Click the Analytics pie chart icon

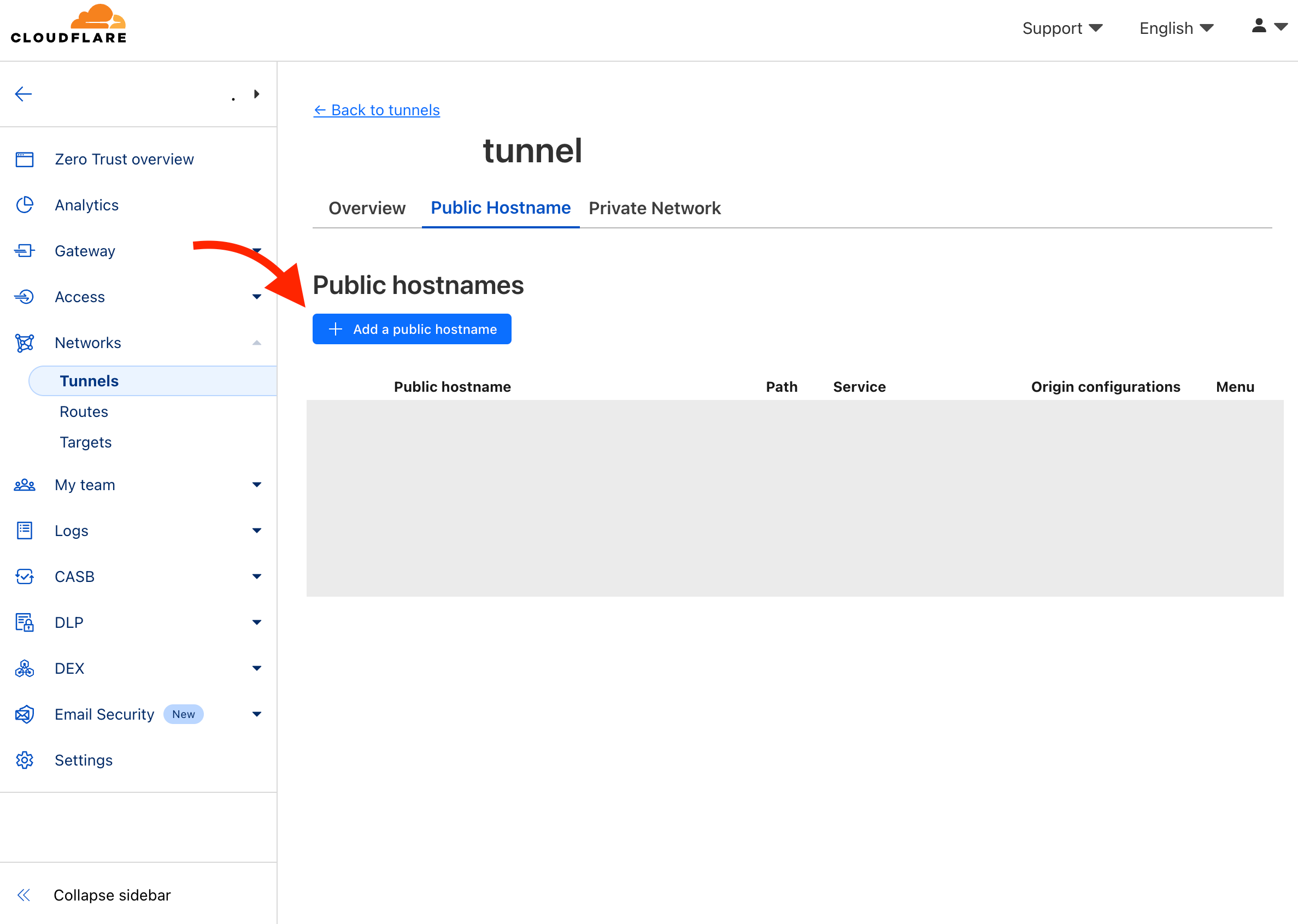pos(25,205)
